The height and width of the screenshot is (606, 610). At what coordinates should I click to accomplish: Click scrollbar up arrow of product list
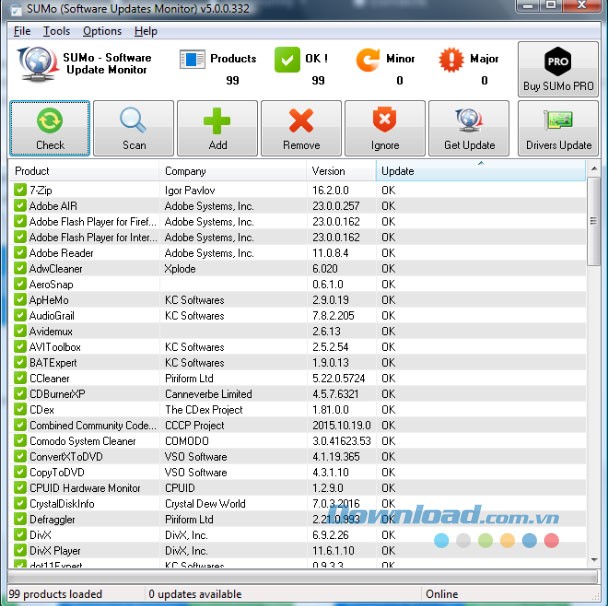pos(594,169)
